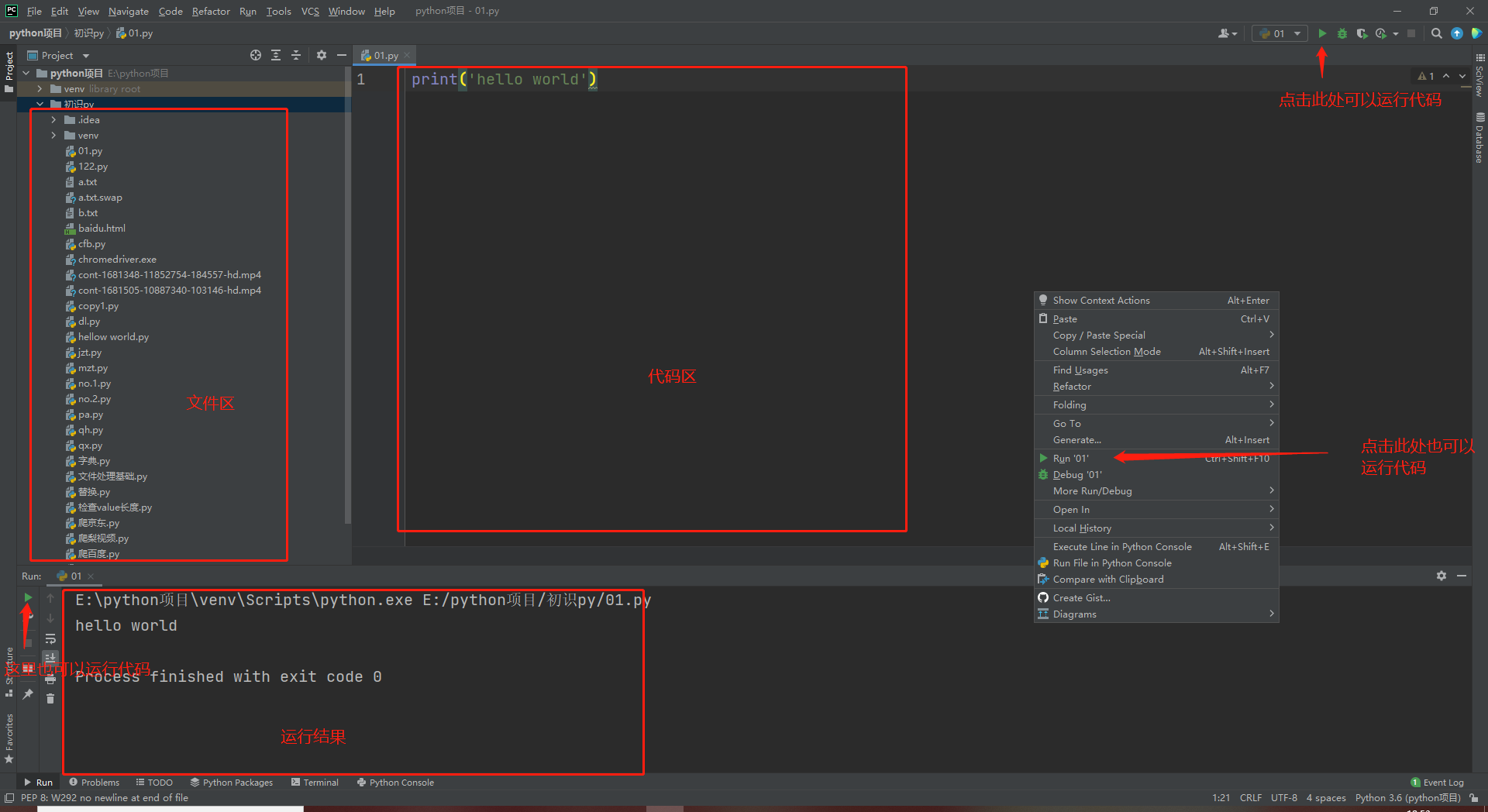The height and width of the screenshot is (812, 1488).
Task: Expand the .idea folder in project tree
Action: point(53,120)
